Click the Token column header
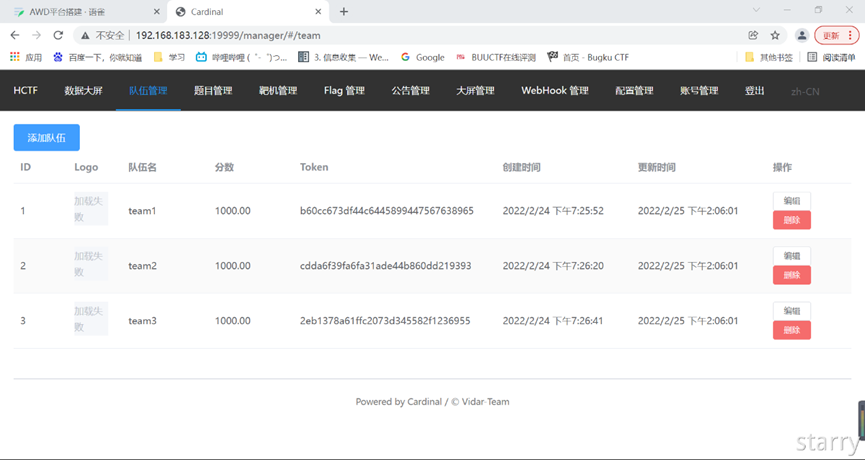 (314, 167)
